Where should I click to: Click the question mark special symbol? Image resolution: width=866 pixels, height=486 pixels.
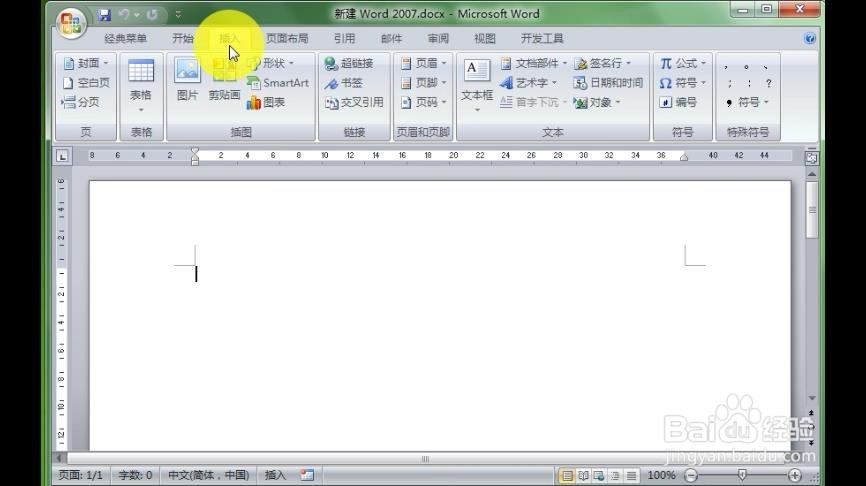tap(769, 83)
